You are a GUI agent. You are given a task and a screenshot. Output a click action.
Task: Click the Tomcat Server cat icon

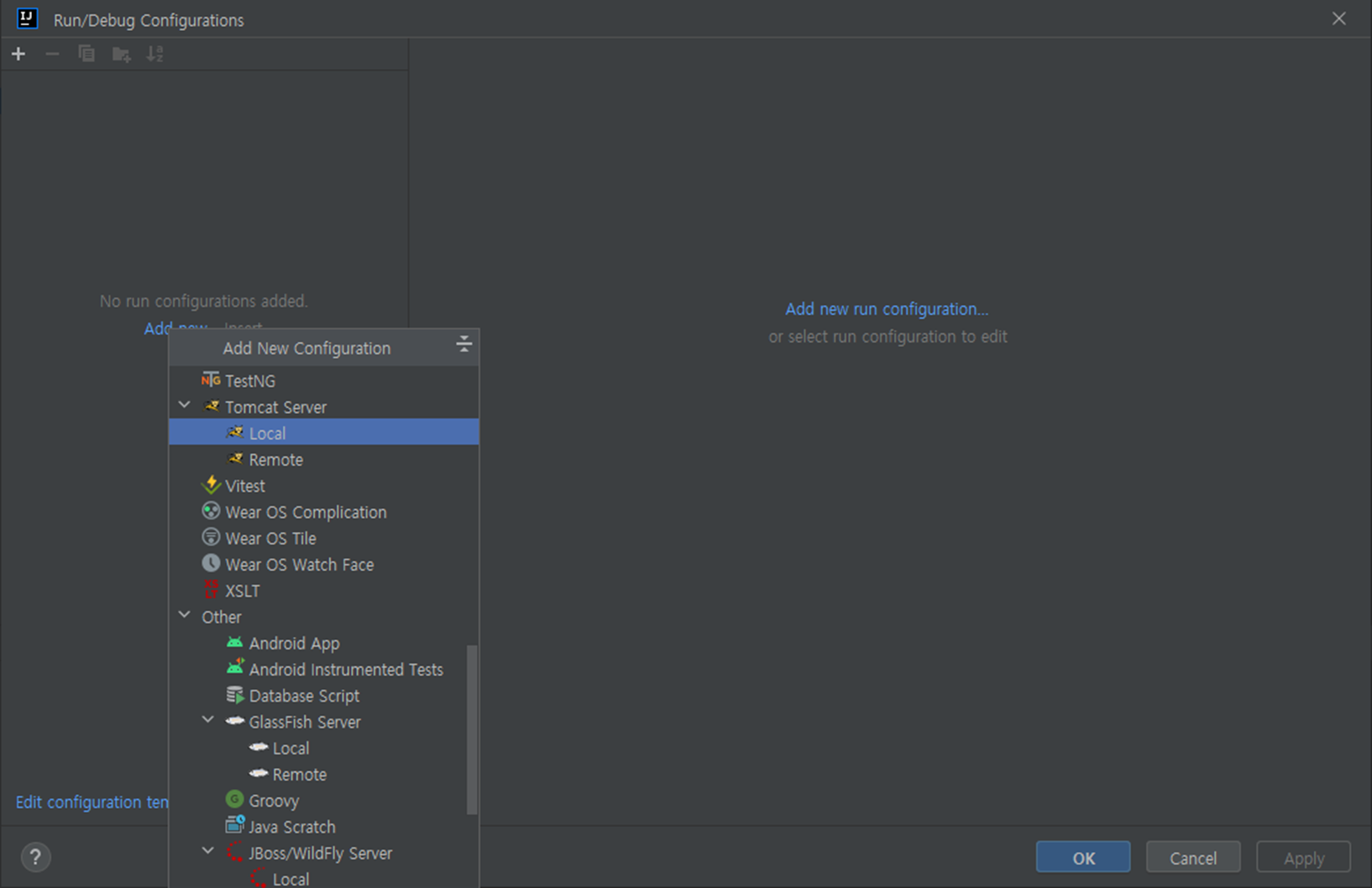tap(212, 407)
